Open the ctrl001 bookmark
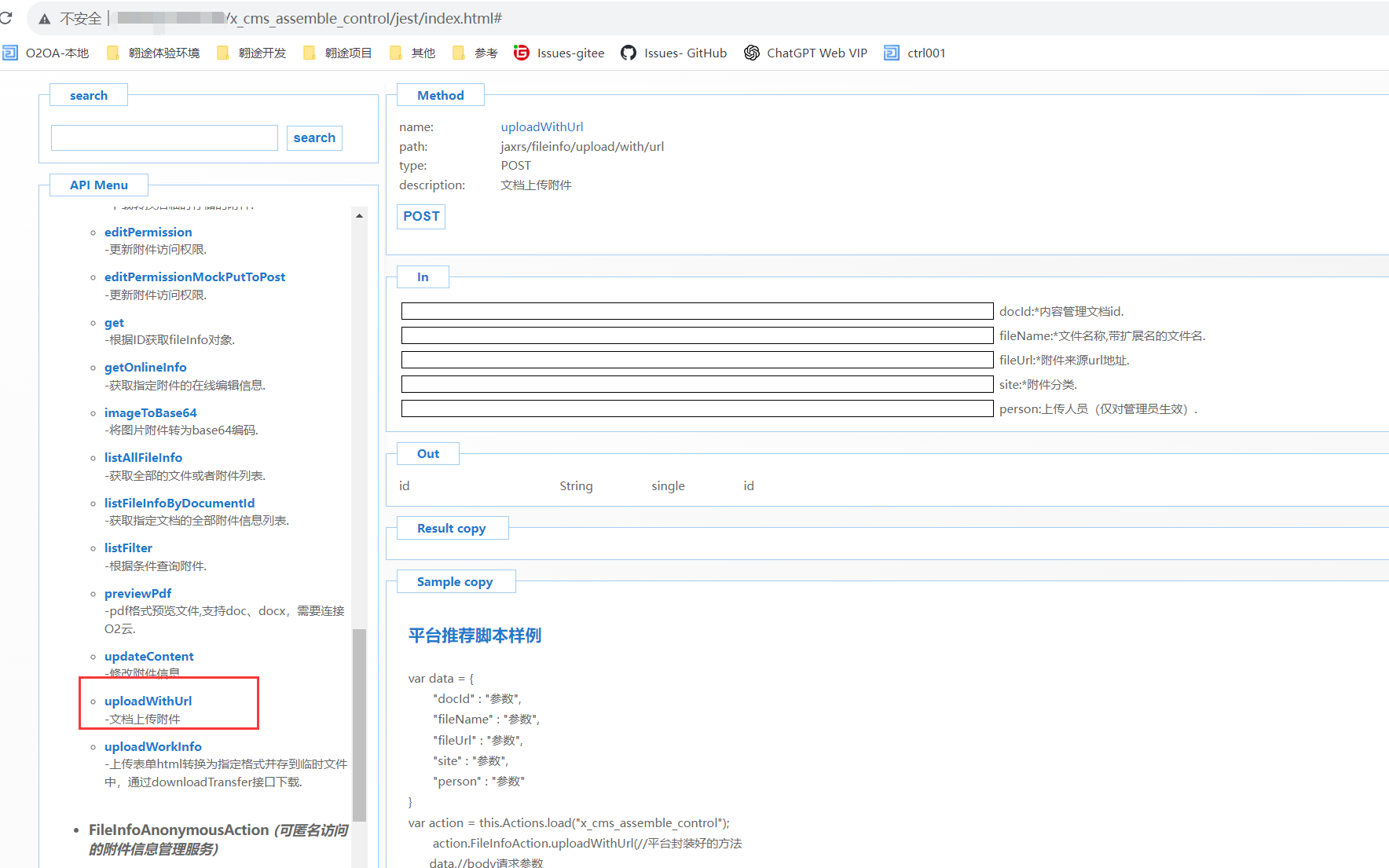This screenshot has height=868, width=1389. [x=915, y=53]
